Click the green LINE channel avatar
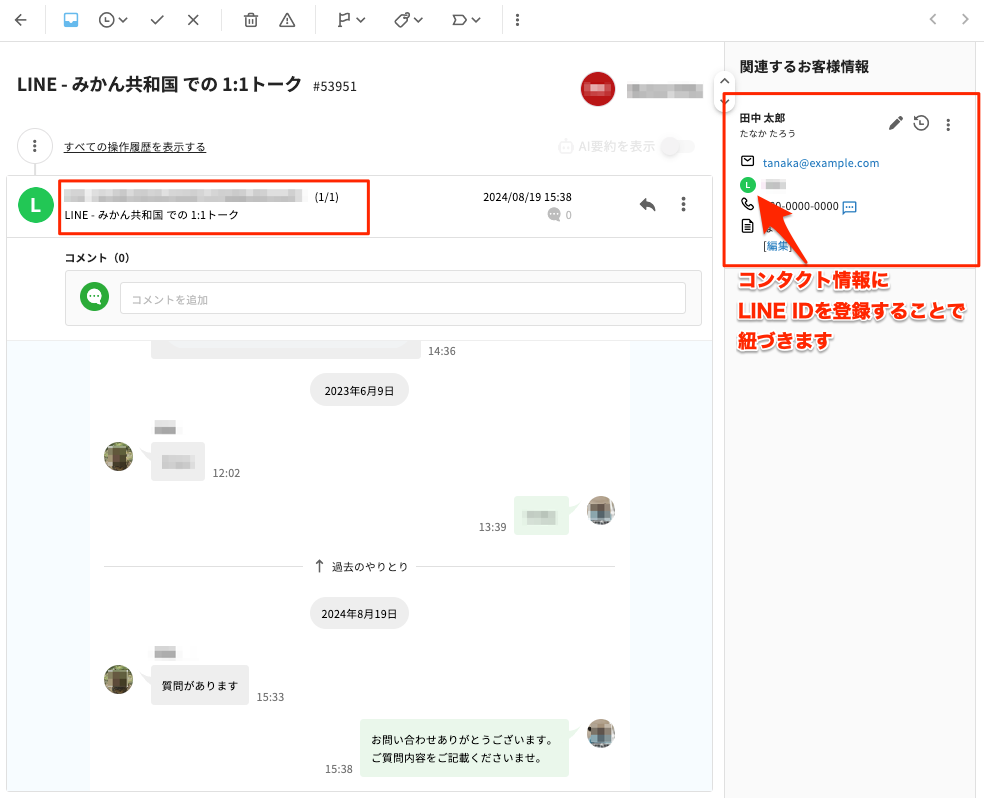984x798 pixels. pos(36,205)
